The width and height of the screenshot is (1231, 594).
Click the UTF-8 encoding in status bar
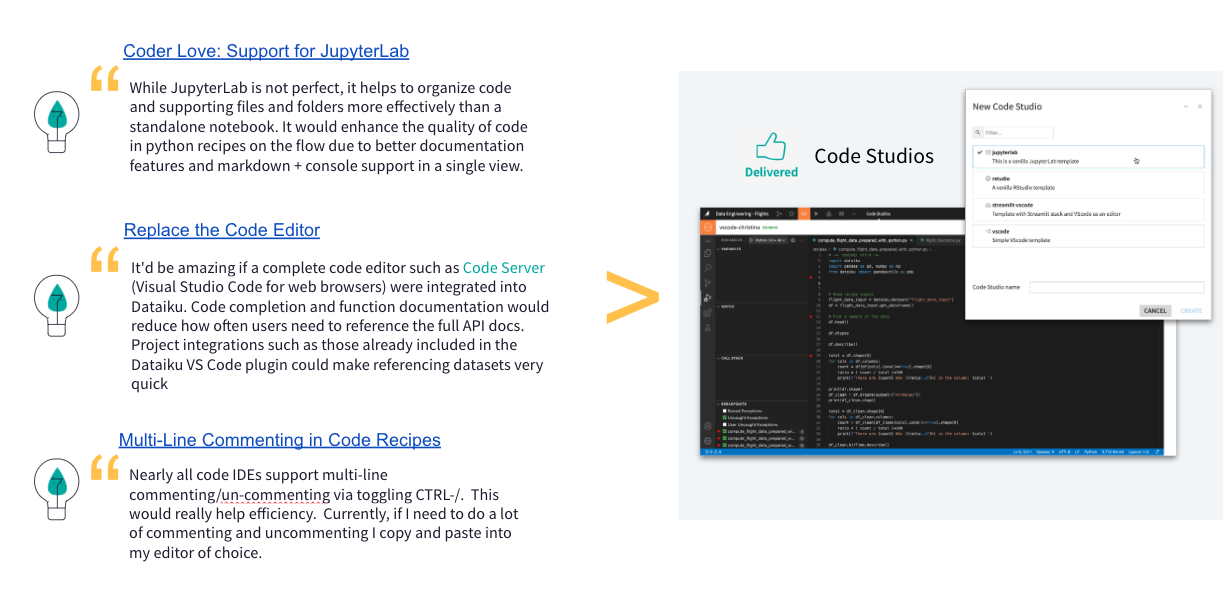(1064, 452)
